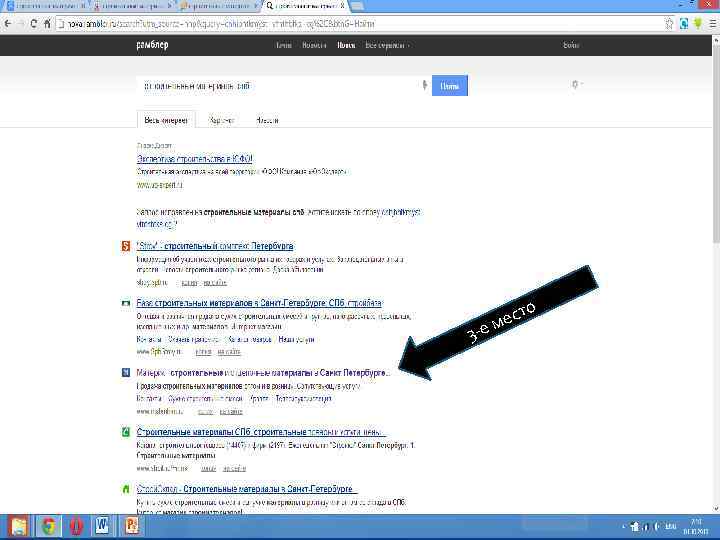The image size is (720, 540).
Task: Click the blue Найти search button
Action: [450, 86]
